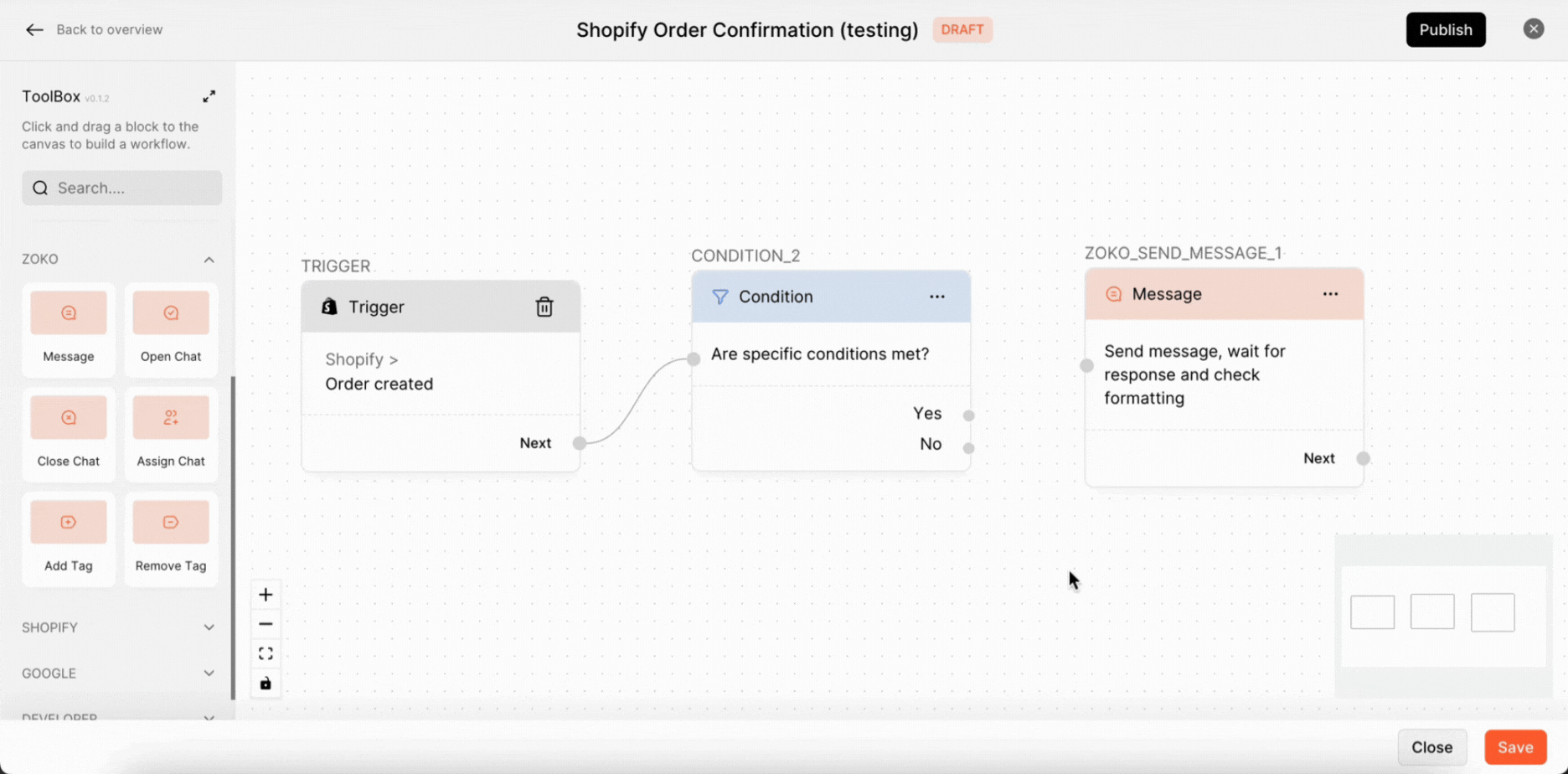Viewport: 1568px width, 774px height.
Task: Click the Close button at bottom
Action: 1431,747
